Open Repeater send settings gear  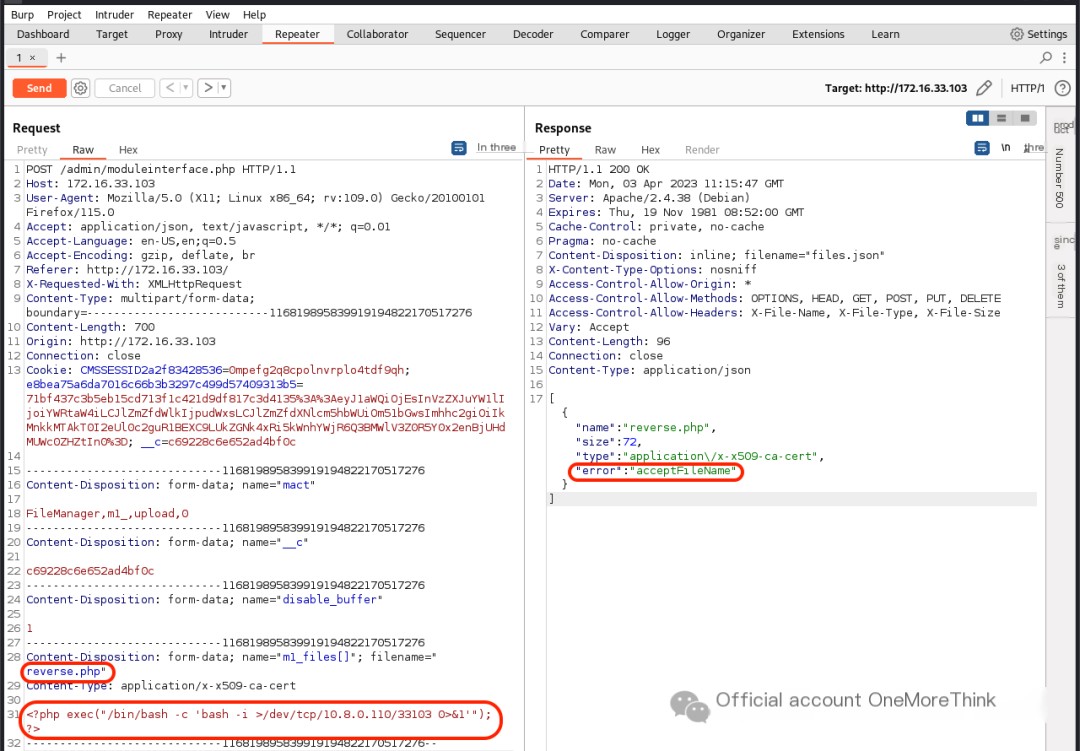click(x=81, y=88)
